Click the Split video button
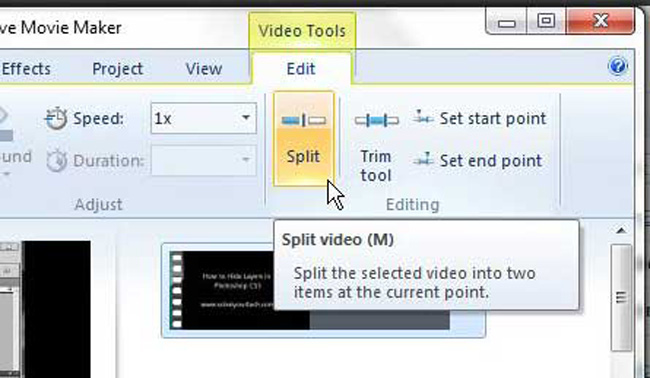The height and width of the screenshot is (378, 650). point(303,139)
